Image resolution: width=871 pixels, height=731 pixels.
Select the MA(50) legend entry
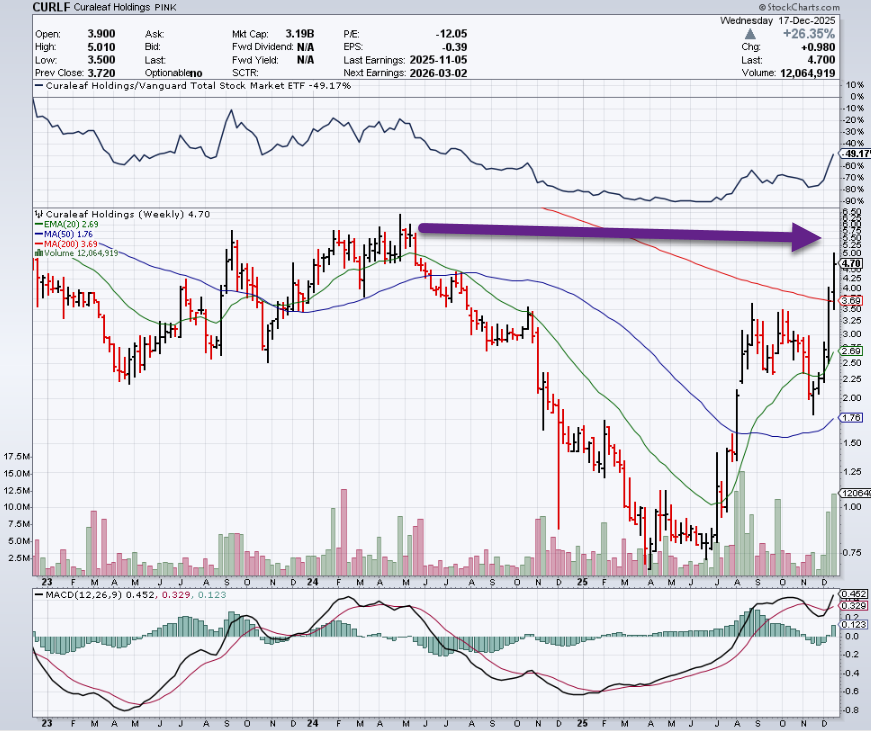pos(64,234)
